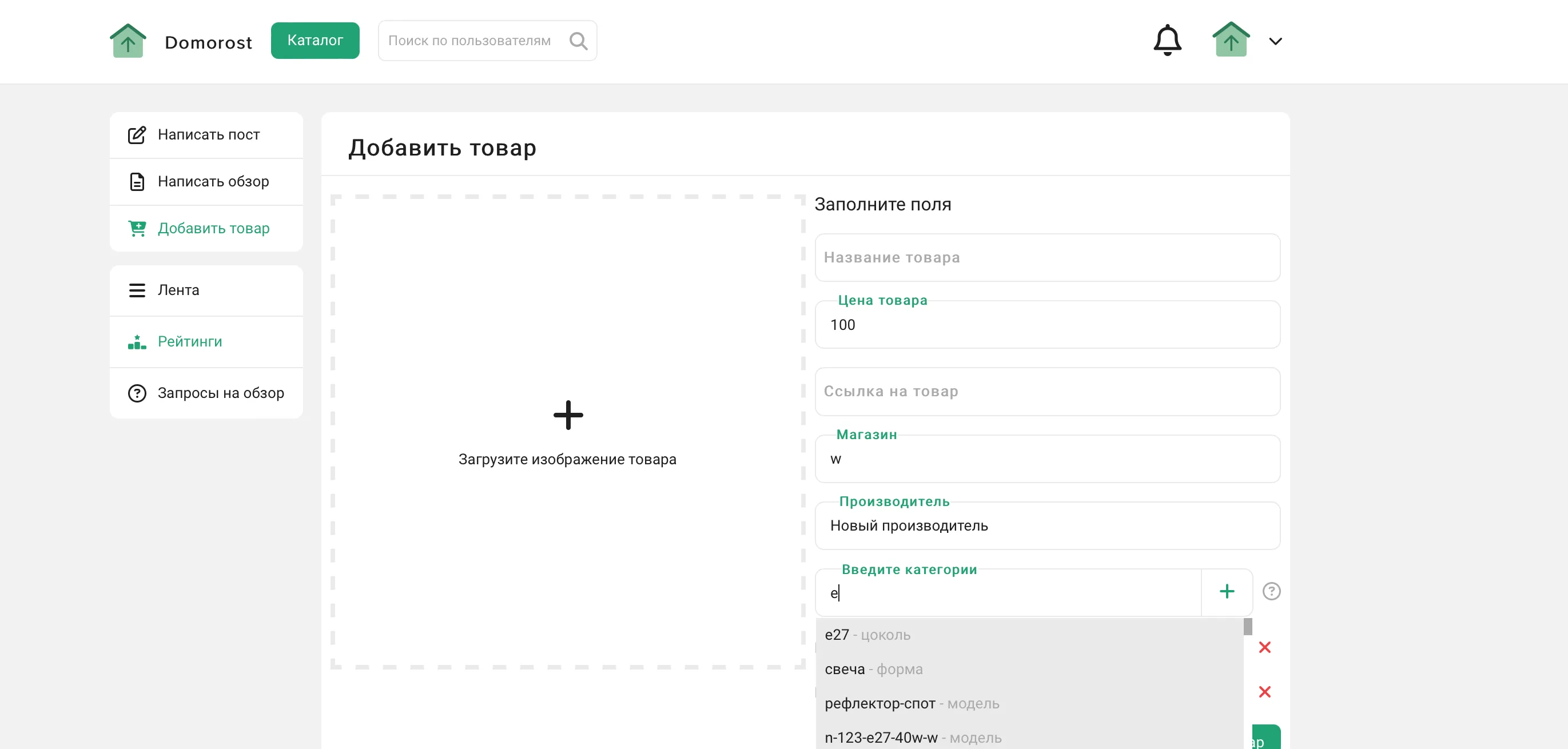Image resolution: width=1568 pixels, height=749 pixels.
Task: Go to Рейтинги in sidebar
Action: tap(189, 341)
